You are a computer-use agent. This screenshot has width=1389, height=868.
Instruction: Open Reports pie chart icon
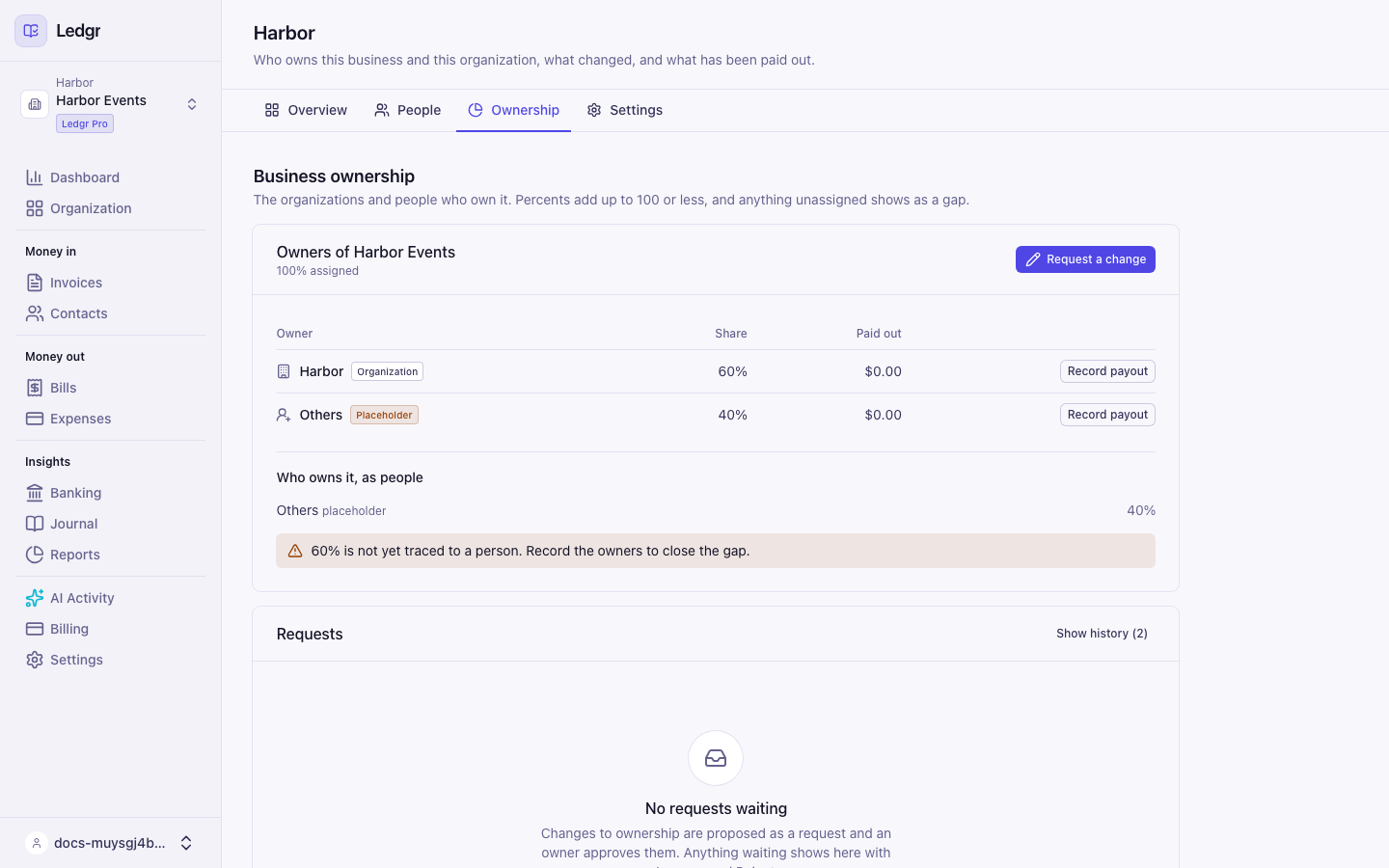35,555
